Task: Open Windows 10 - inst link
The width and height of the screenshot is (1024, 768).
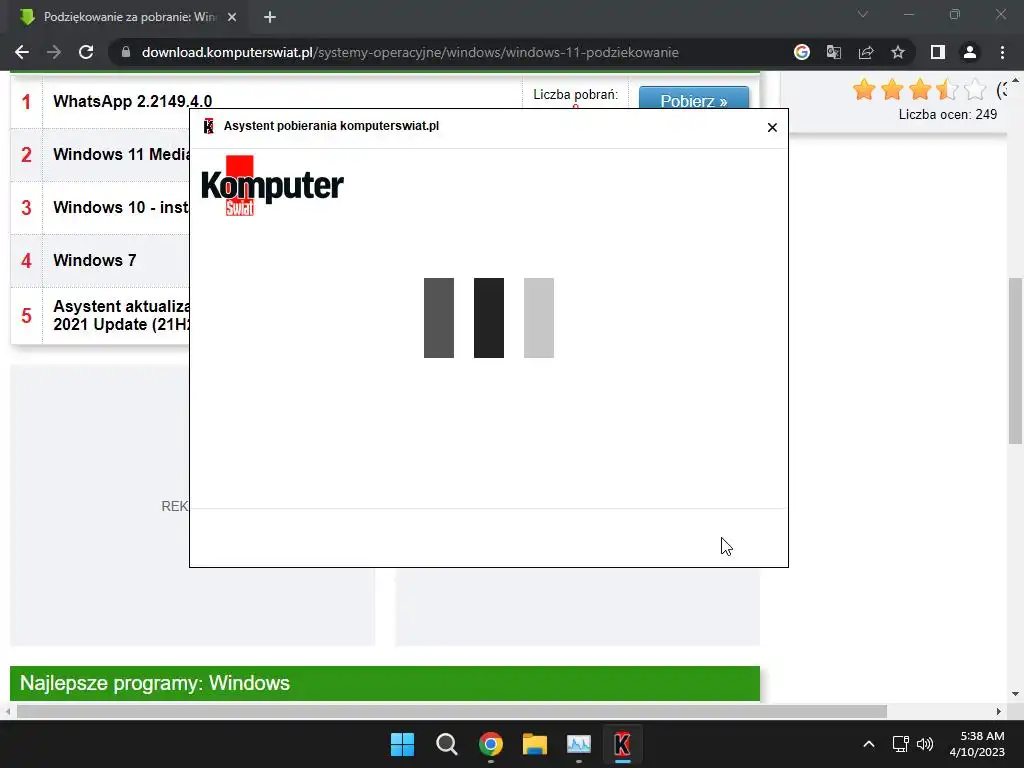Action: [x=121, y=207]
